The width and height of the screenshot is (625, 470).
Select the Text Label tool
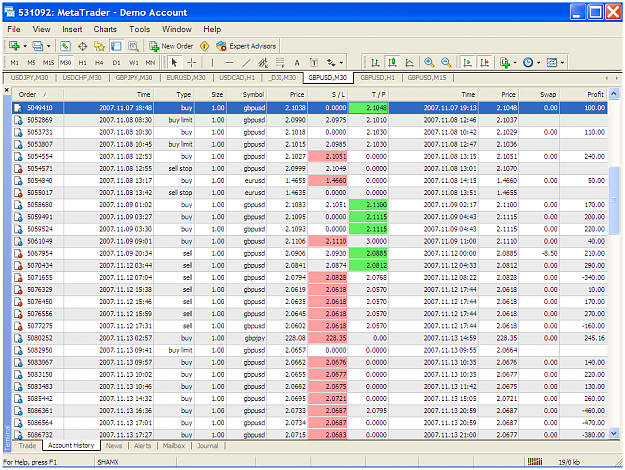[314, 63]
